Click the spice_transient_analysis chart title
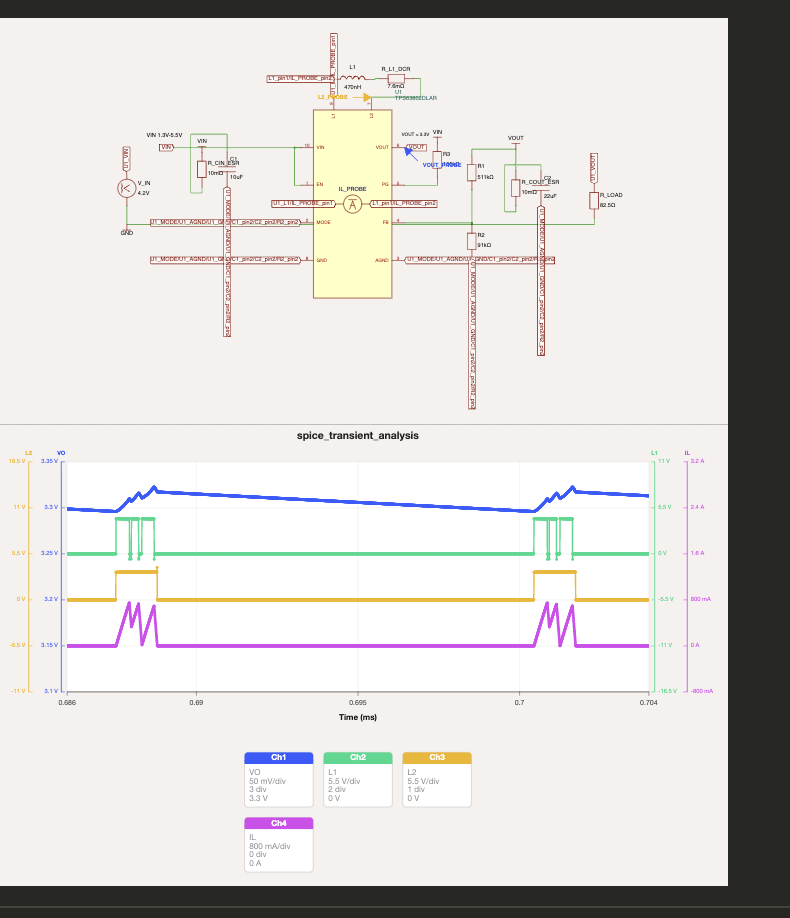The height and width of the screenshot is (918, 790). pyautogui.click(x=358, y=436)
